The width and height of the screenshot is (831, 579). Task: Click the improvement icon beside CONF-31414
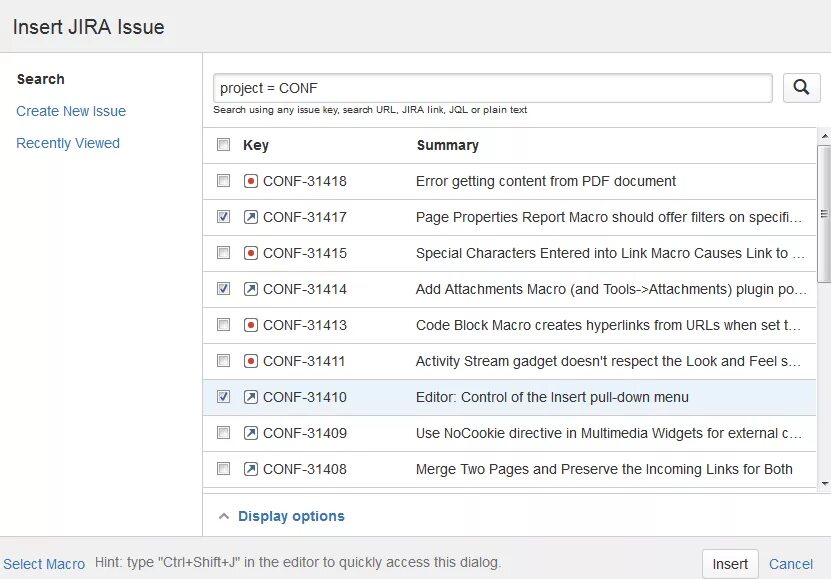pyautogui.click(x=251, y=289)
